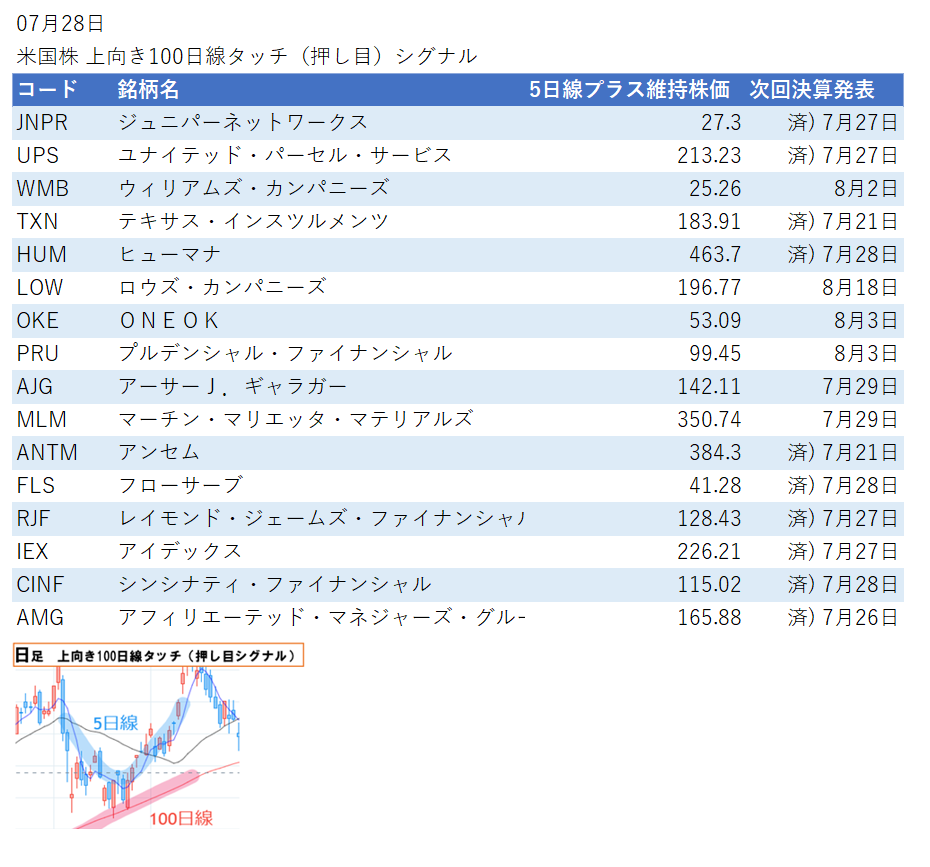The width and height of the screenshot is (930, 867).
Task: Click the name フローサーブ
Action: pos(180,486)
